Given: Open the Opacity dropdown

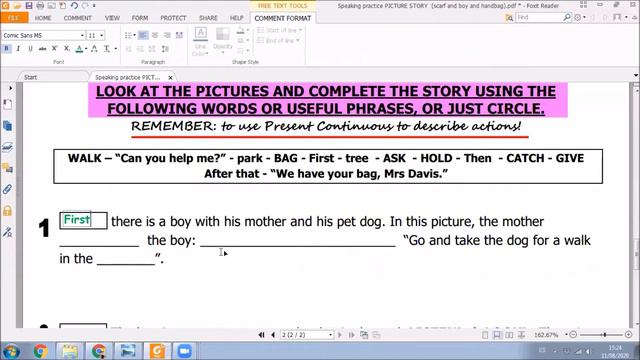Looking at the screenshot, I should point(223,41).
